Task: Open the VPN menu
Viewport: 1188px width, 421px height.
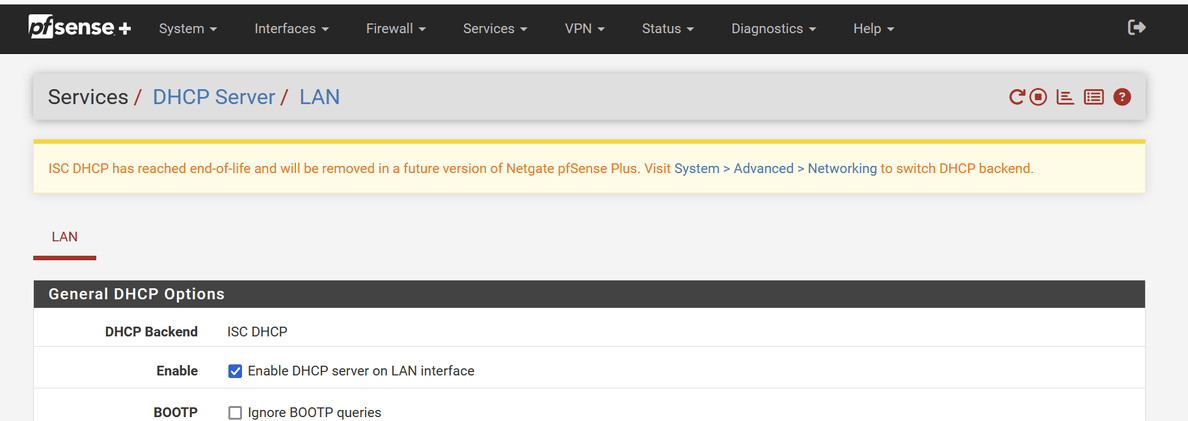Action: coord(584,29)
